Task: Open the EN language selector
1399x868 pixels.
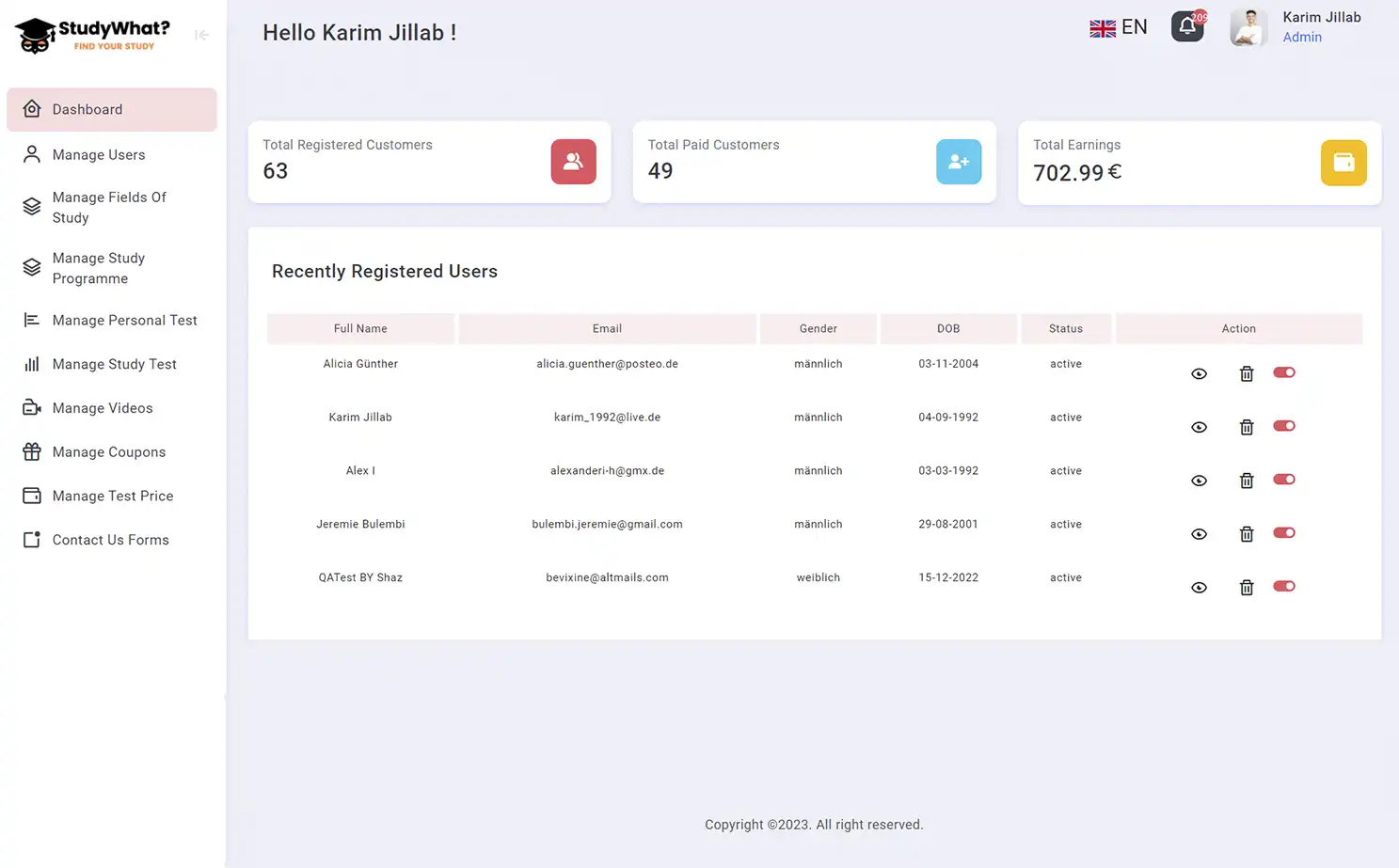Action: tap(1118, 26)
